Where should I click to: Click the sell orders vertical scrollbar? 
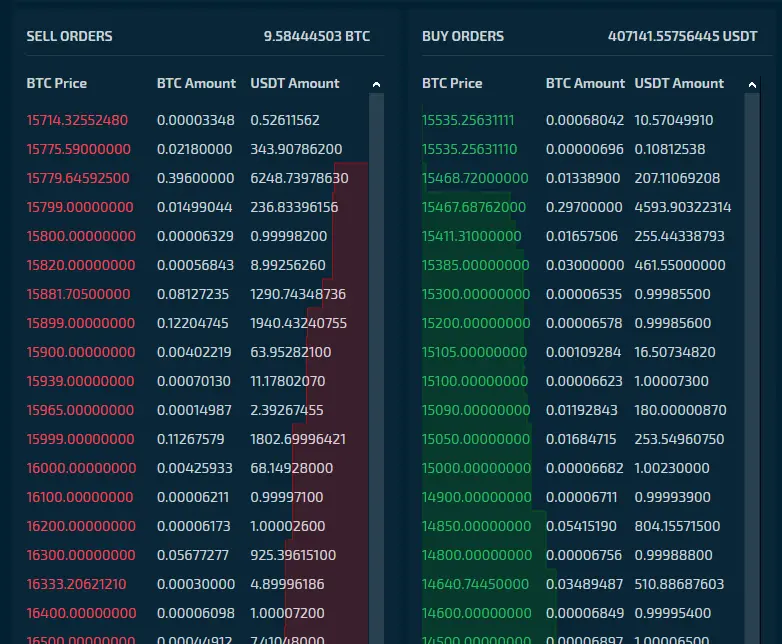click(377, 369)
